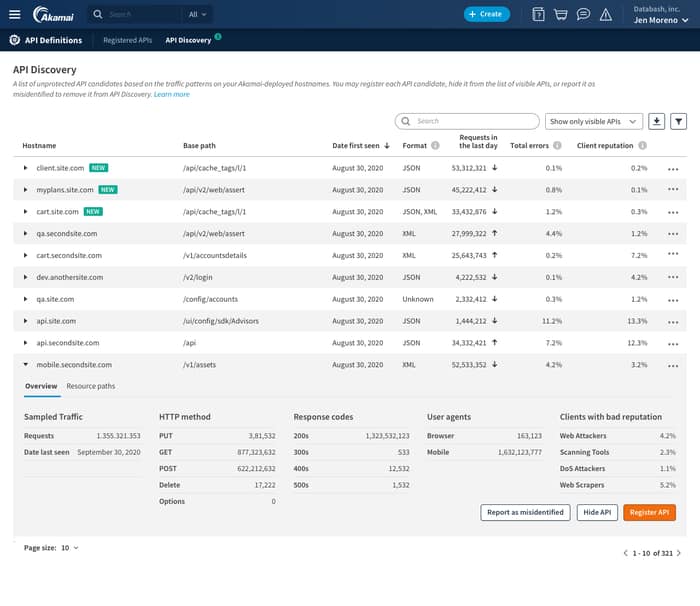
Task: Open the Page size dropdown
Action: tap(70, 548)
